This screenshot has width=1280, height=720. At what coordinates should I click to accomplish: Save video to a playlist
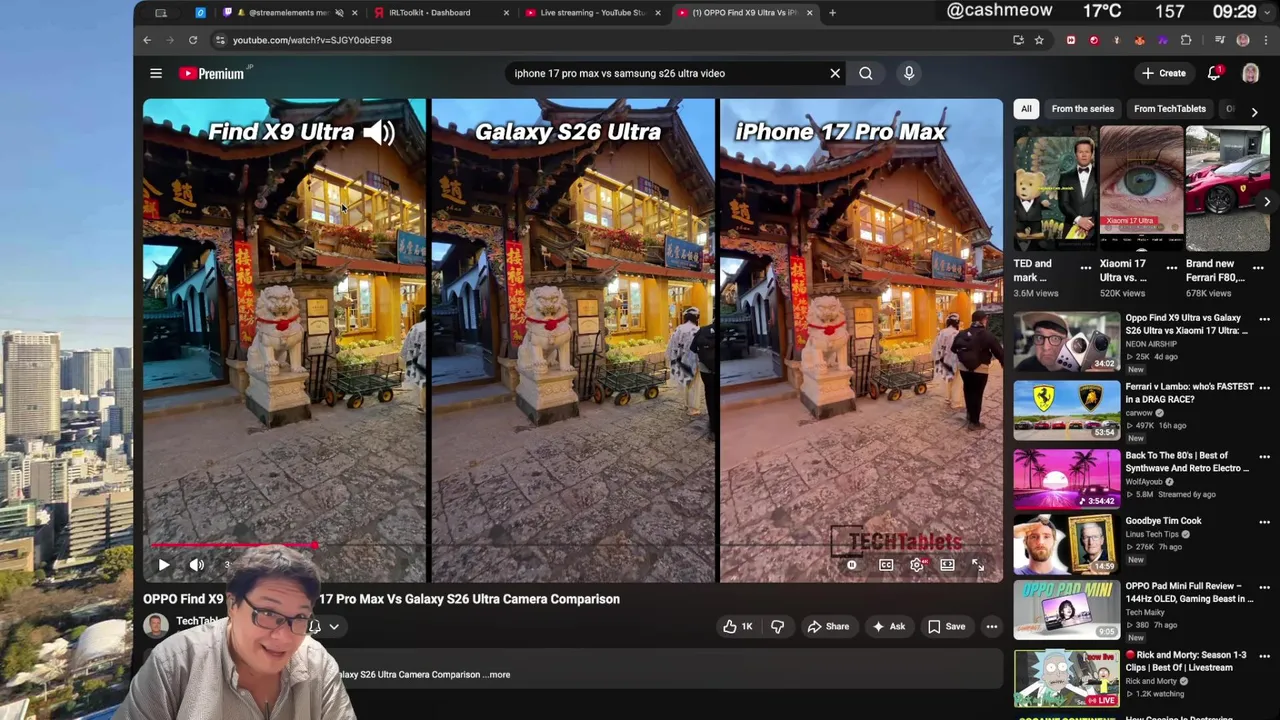click(946, 627)
